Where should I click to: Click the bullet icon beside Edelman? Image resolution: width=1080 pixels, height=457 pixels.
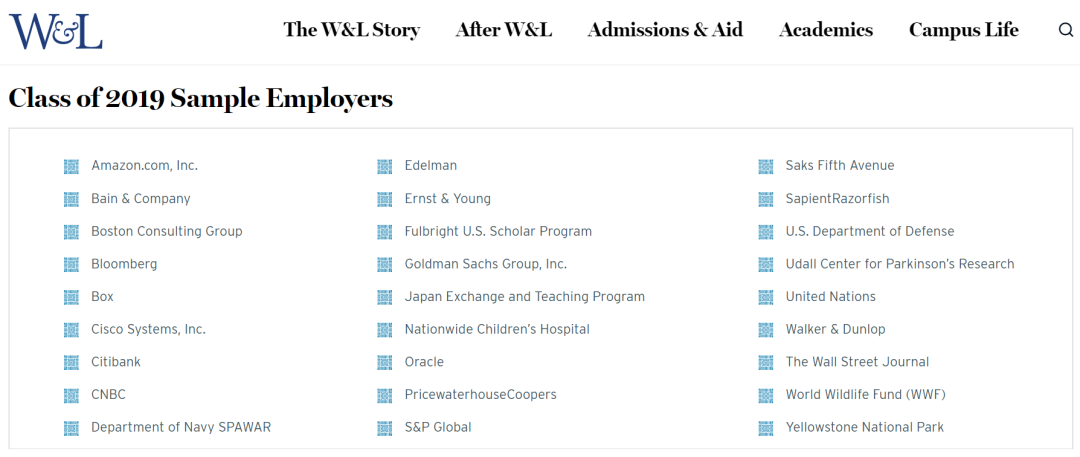(384, 166)
